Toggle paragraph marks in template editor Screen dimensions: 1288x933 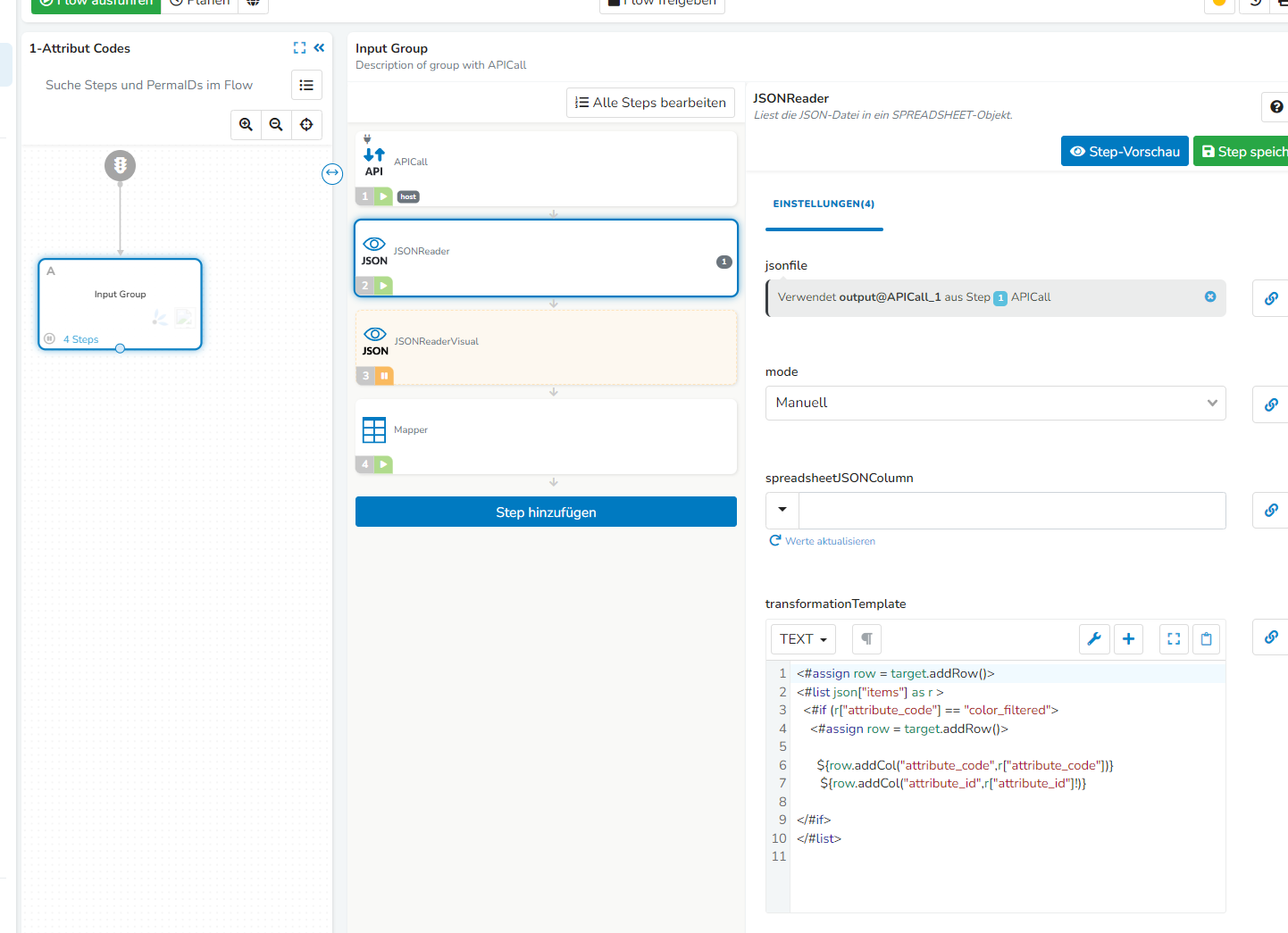click(x=866, y=639)
